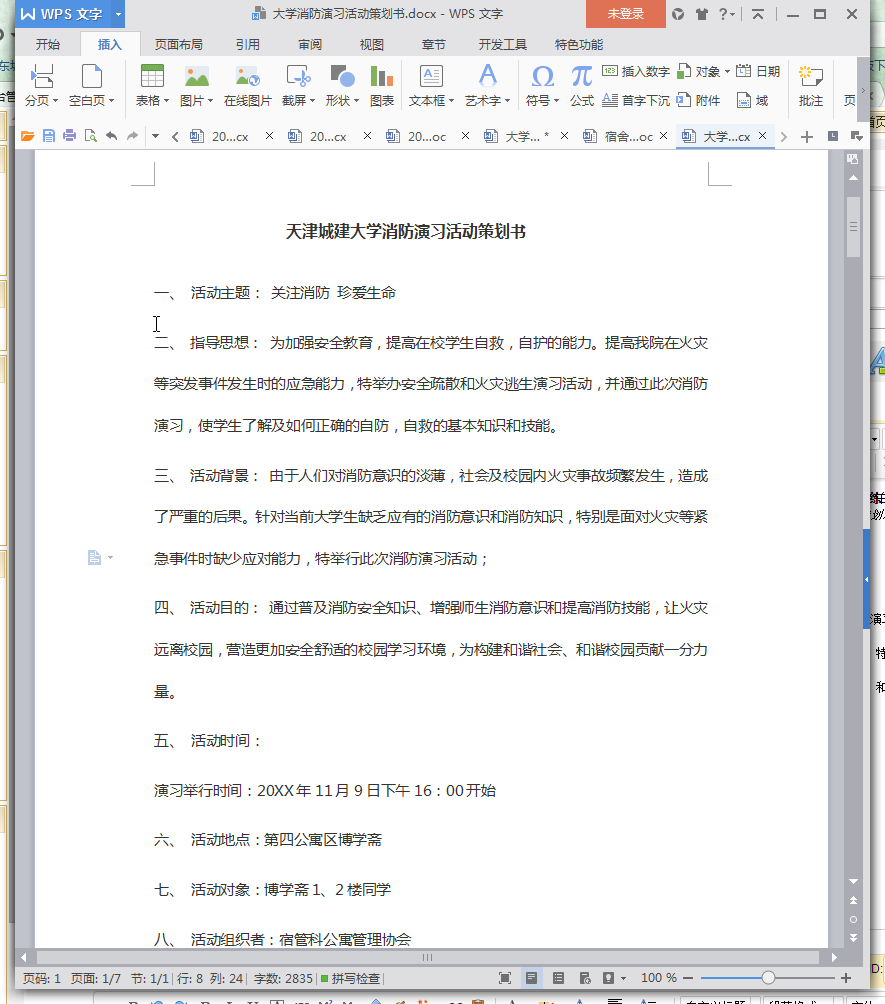Viewport: 885px width, 1004px height.
Task: Insert a 公式 equation
Action: coord(581,85)
